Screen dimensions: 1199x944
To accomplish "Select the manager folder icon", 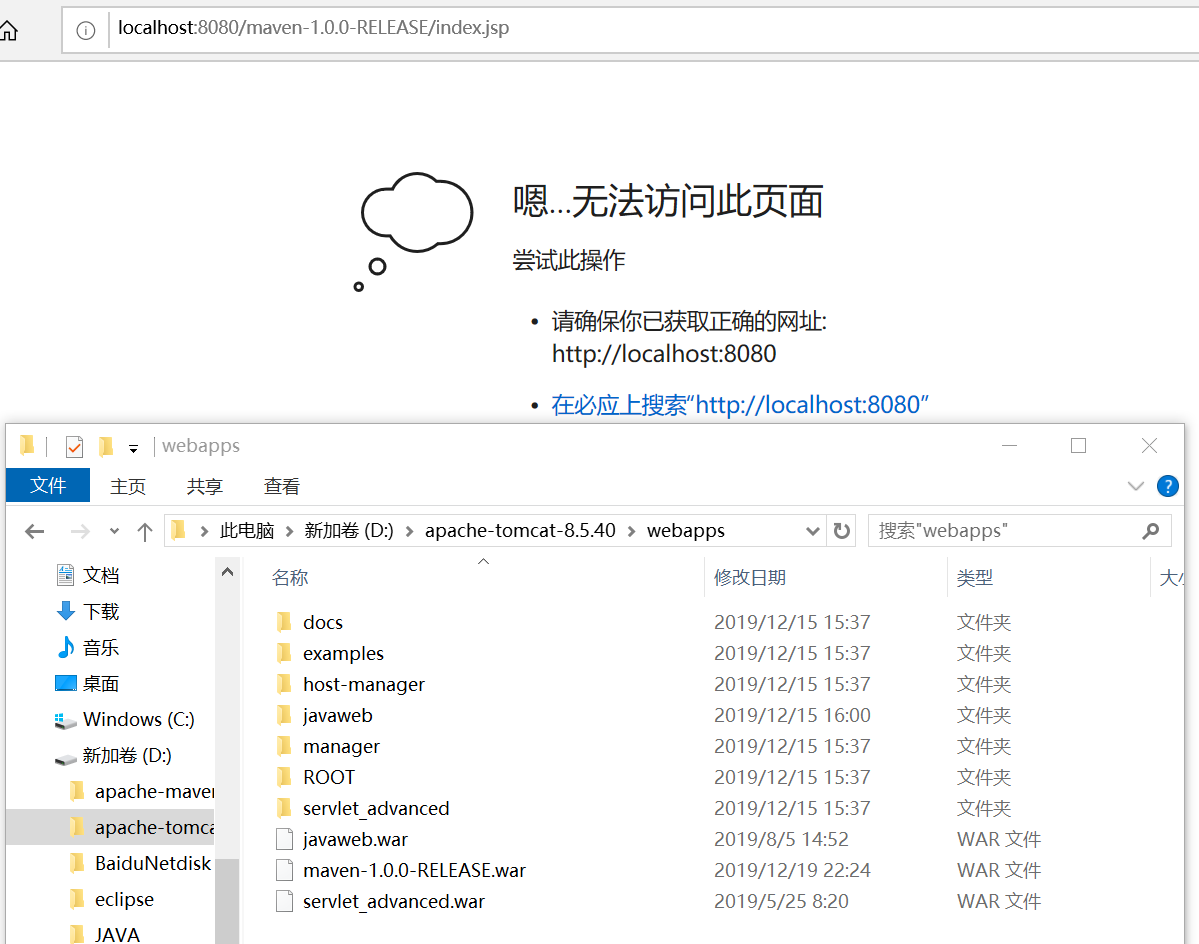I will (284, 746).
